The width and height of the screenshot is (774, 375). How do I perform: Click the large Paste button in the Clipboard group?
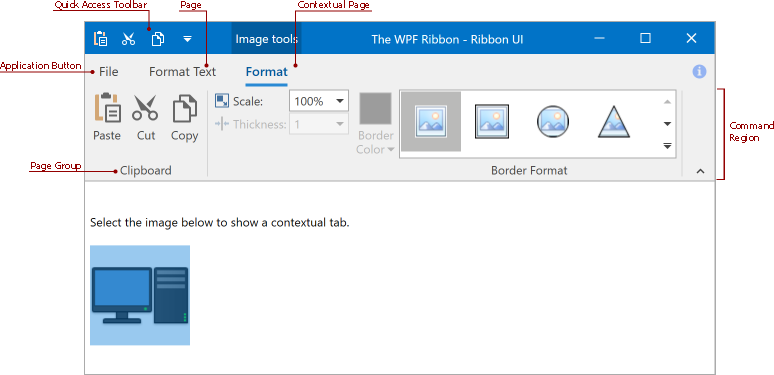[x=107, y=117]
